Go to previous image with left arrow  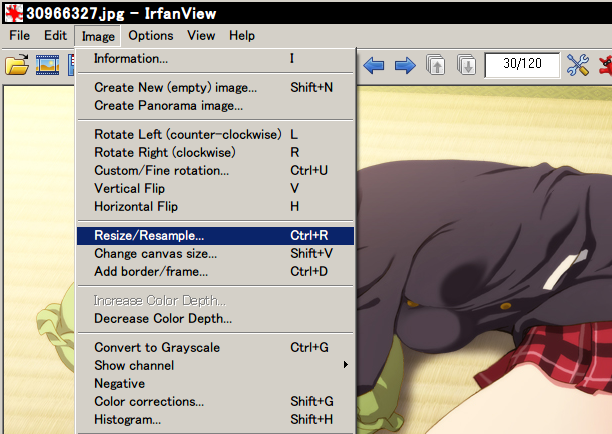[374, 65]
